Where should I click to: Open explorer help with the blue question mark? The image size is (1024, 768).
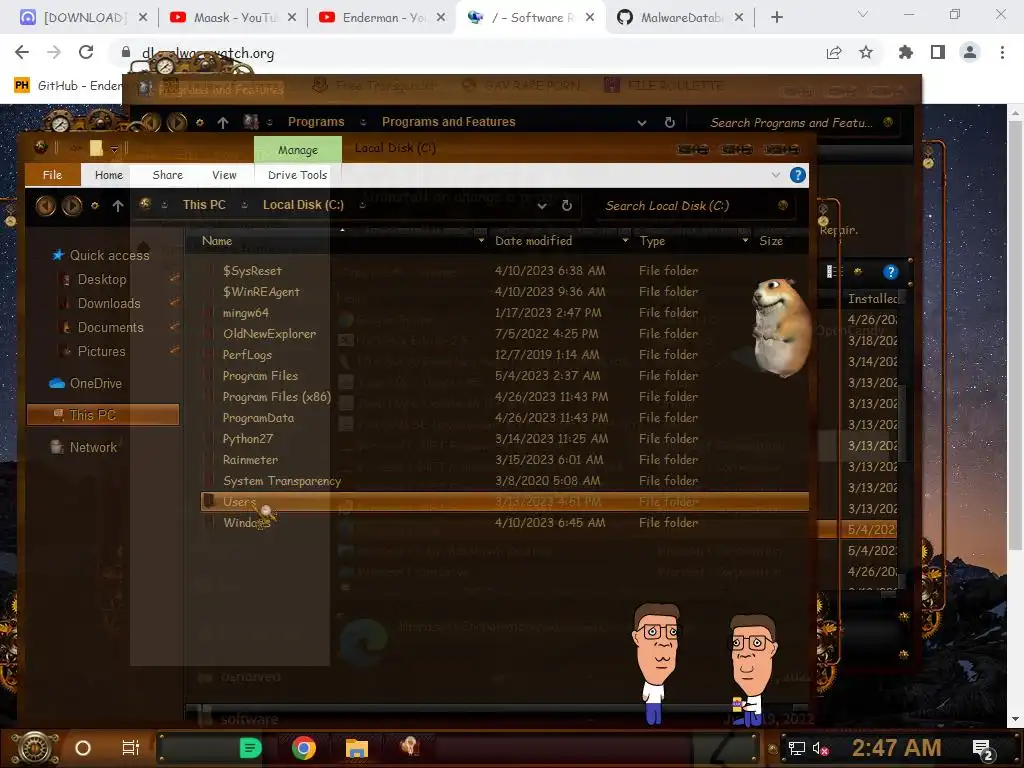click(x=797, y=175)
